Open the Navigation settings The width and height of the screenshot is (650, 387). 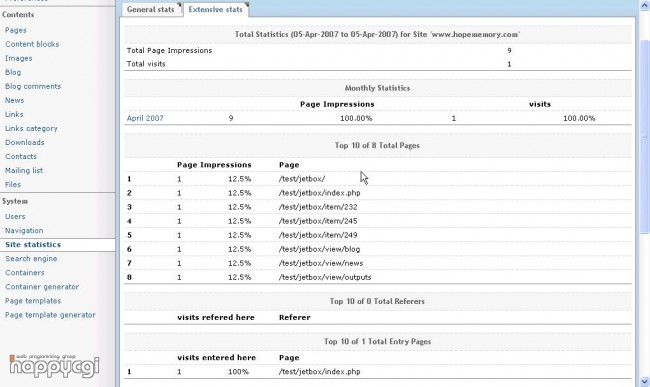[x=24, y=230]
